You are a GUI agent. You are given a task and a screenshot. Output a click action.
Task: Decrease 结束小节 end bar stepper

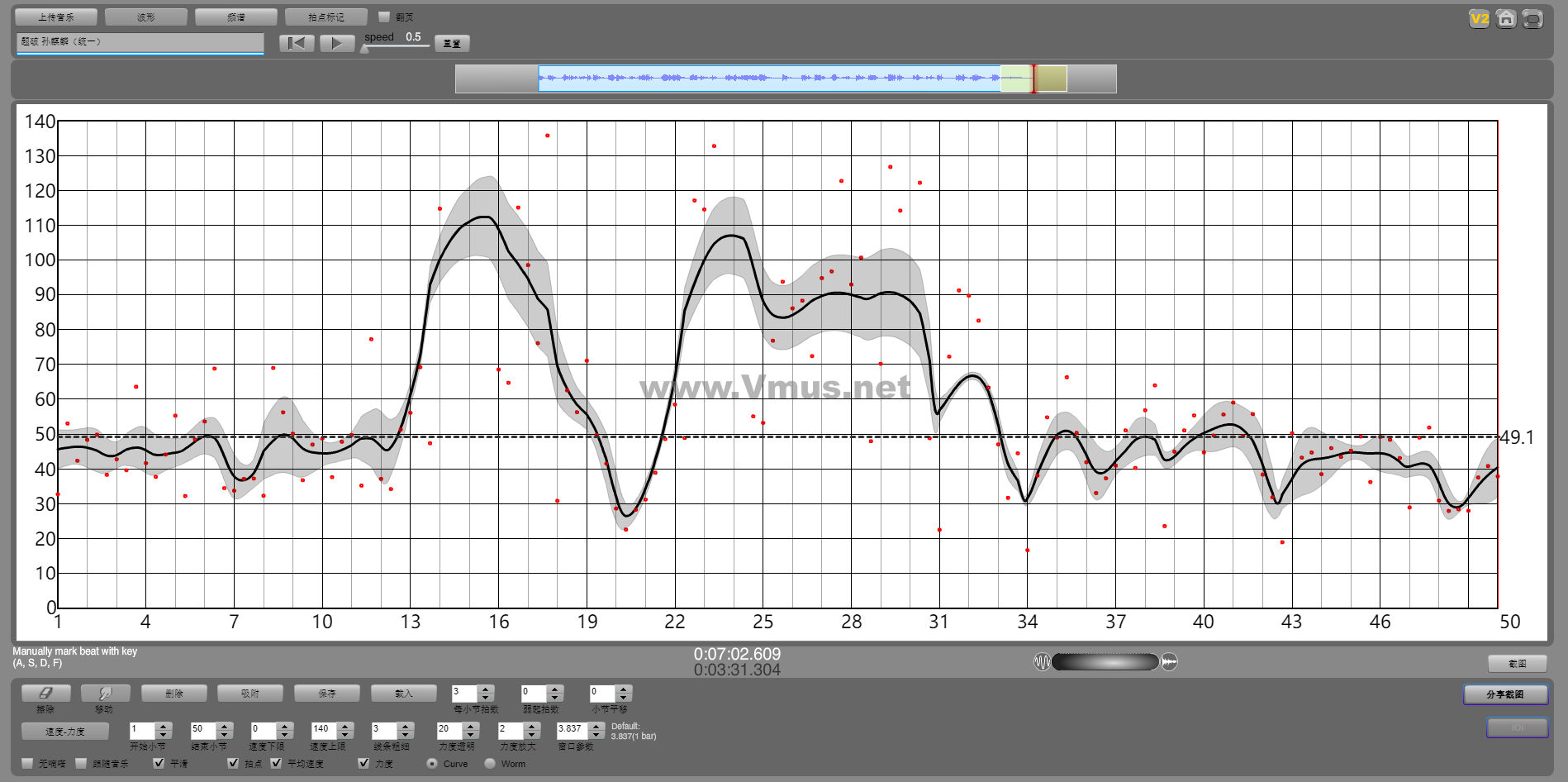(225, 735)
